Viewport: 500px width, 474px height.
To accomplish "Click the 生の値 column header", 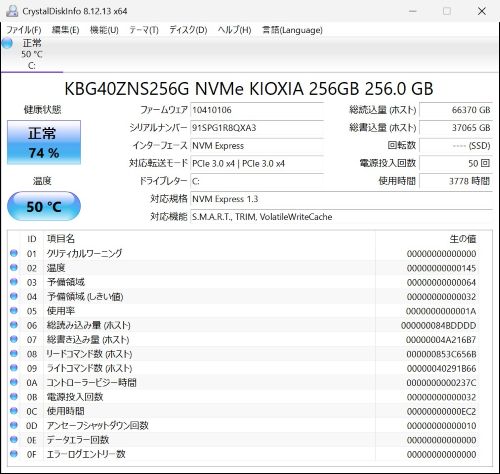I will (463, 239).
